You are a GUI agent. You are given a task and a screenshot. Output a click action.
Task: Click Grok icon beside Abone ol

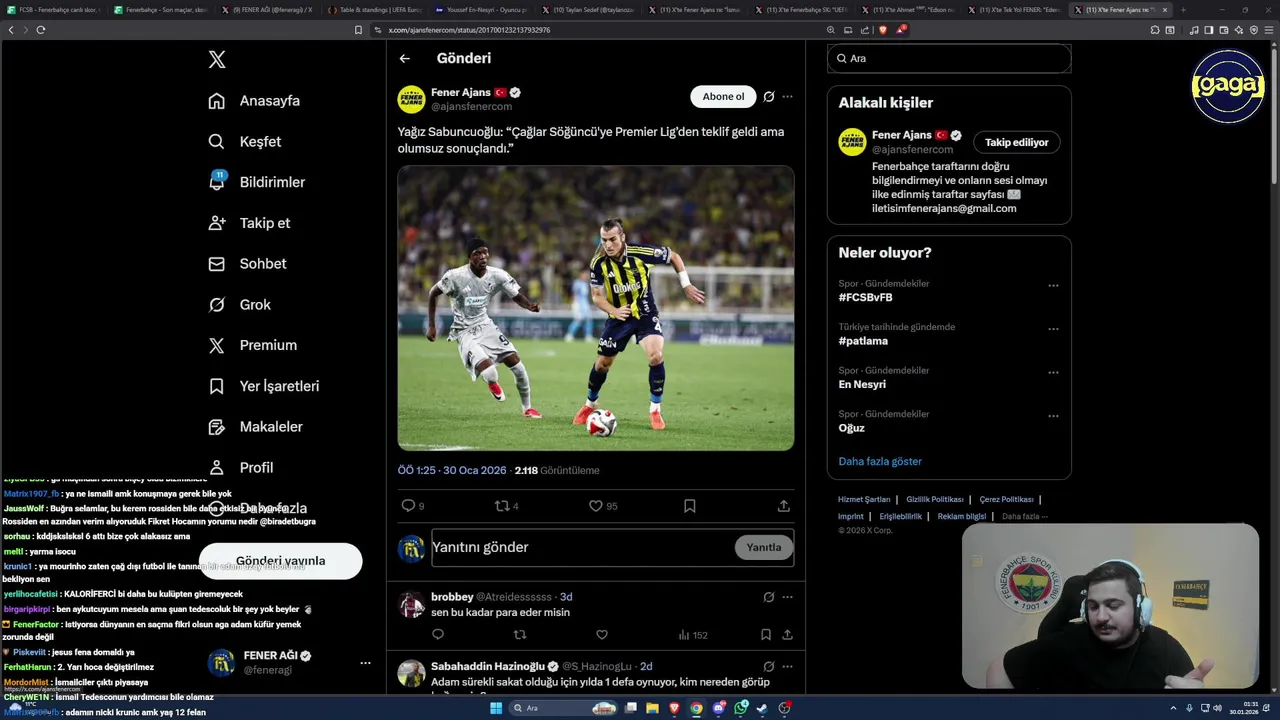tap(769, 97)
